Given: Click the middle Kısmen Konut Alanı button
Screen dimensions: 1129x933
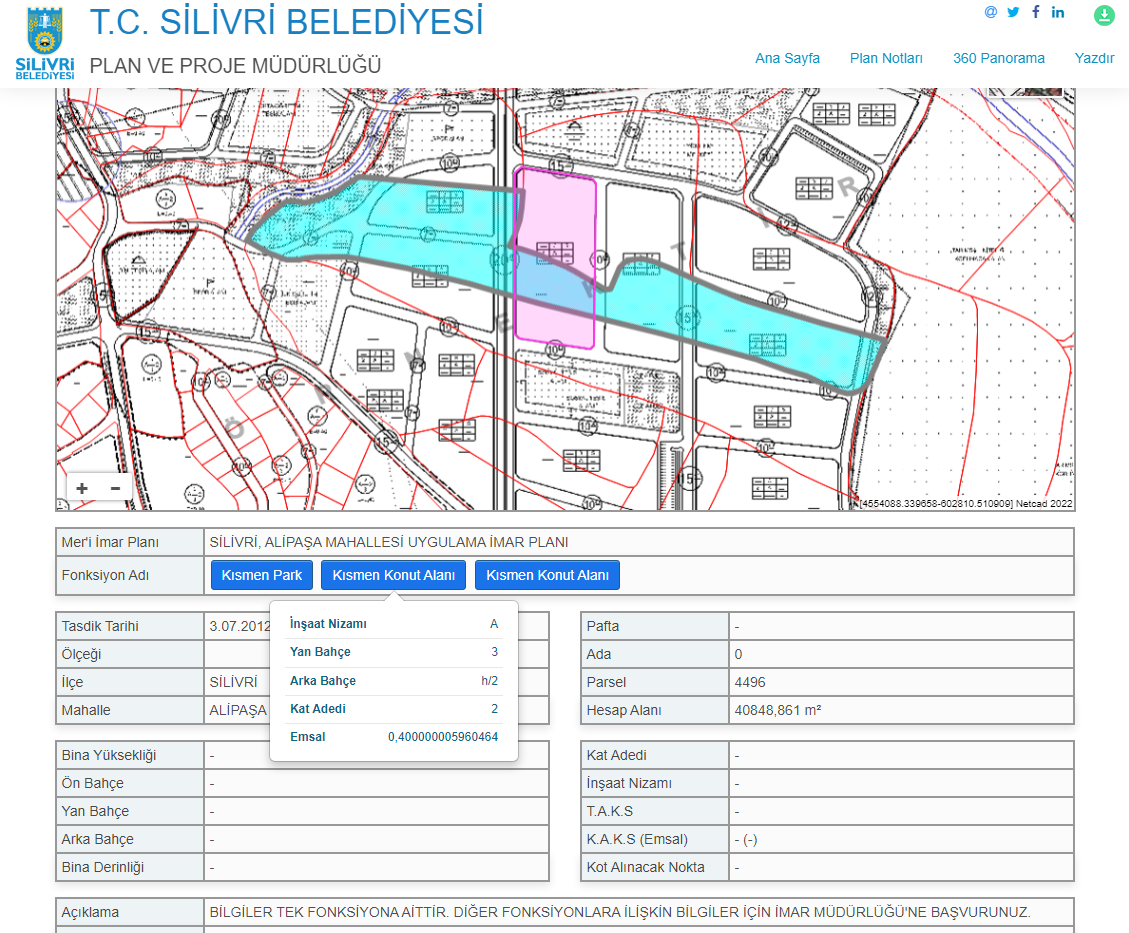Looking at the screenshot, I should [394, 575].
